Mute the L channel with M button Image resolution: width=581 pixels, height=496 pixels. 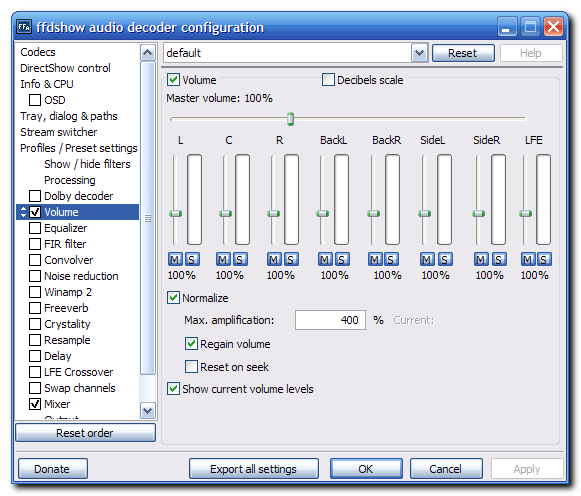coord(175,259)
